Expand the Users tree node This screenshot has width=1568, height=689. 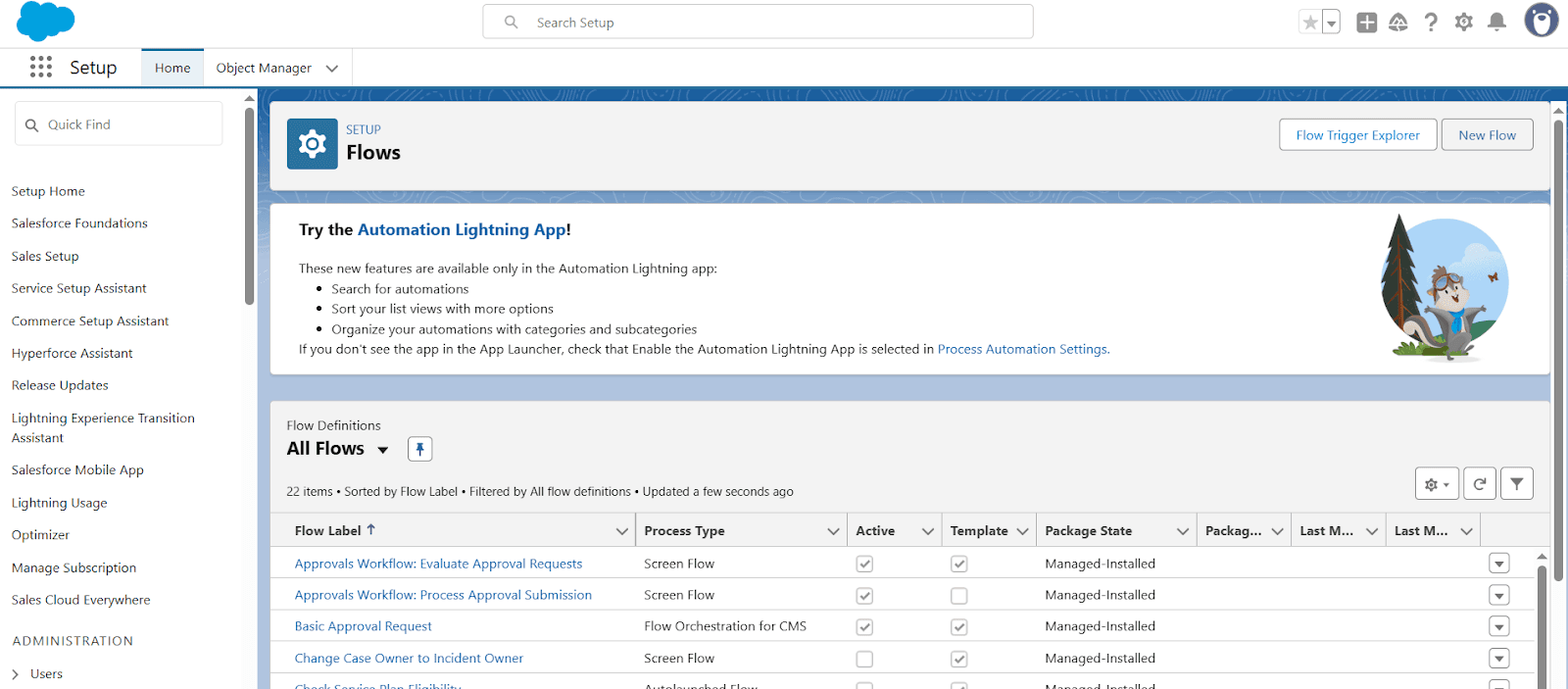tap(16, 674)
